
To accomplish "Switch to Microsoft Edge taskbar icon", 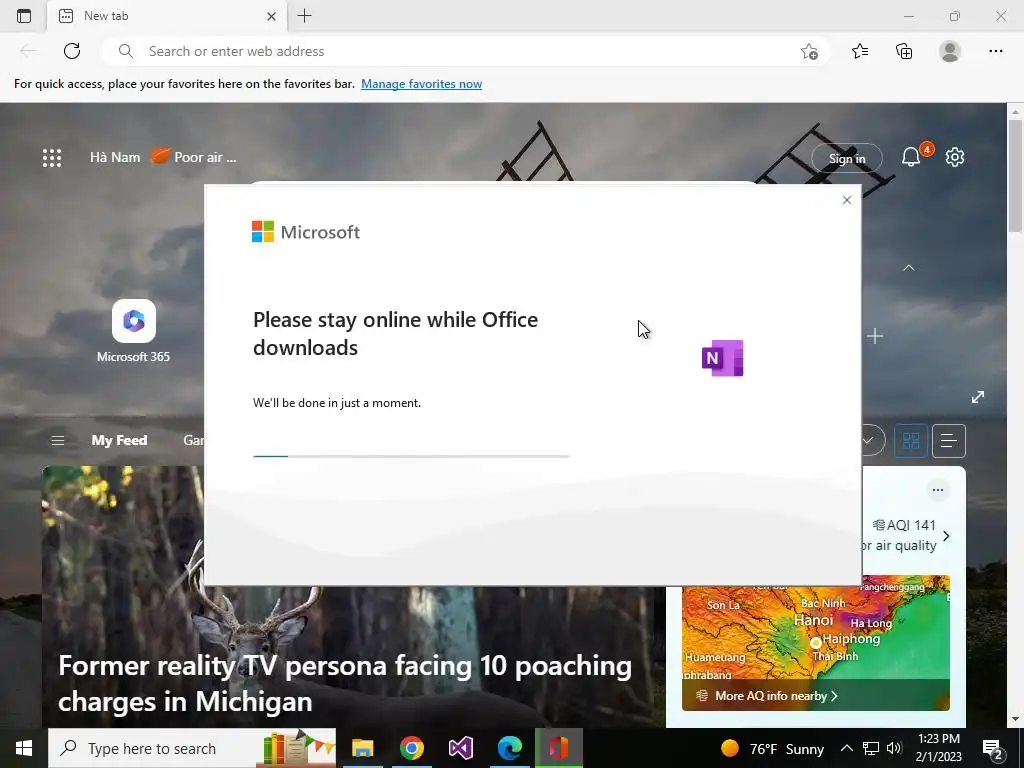I will [509, 748].
